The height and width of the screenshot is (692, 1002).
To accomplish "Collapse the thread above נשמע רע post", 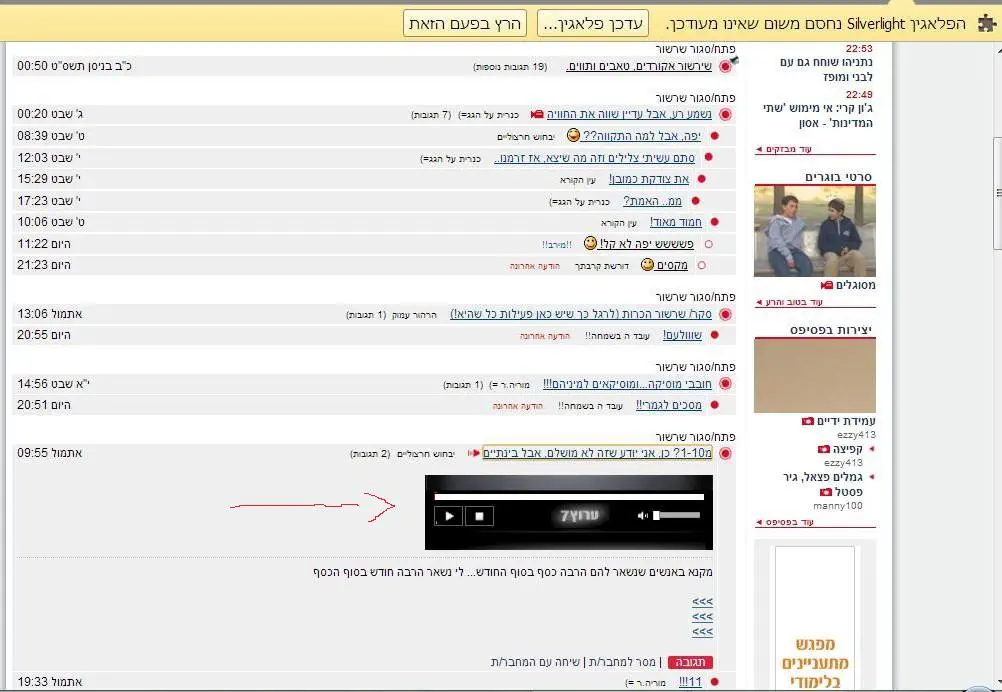I will point(696,97).
